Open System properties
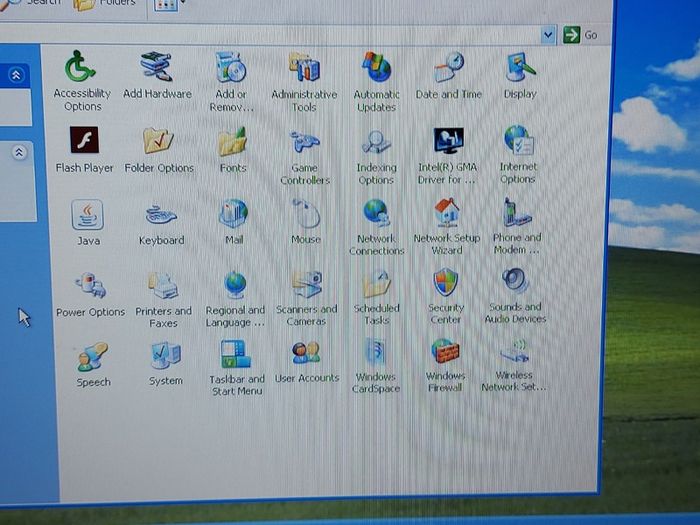700x525 pixels. pyautogui.click(x=166, y=363)
